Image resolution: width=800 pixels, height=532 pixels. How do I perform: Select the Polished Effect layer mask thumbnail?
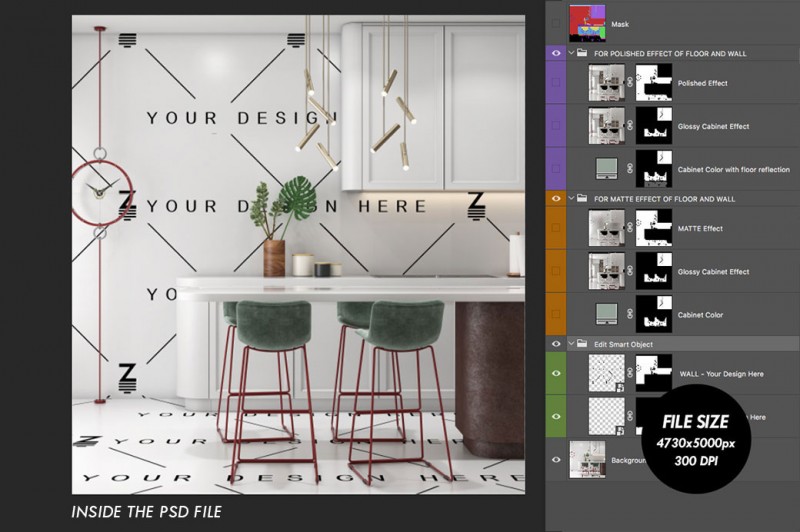[x=654, y=83]
